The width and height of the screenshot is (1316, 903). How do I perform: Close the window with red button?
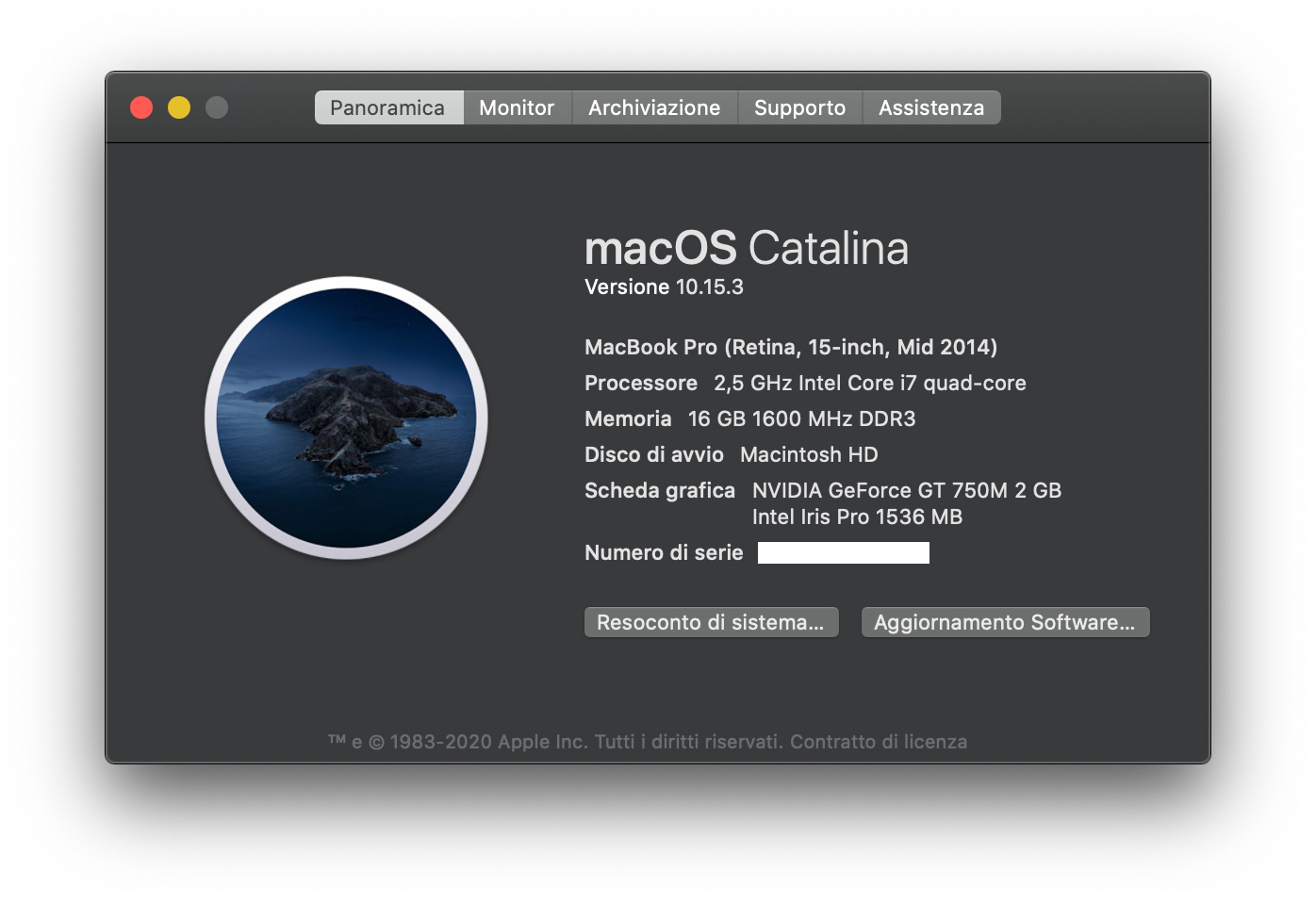click(141, 107)
